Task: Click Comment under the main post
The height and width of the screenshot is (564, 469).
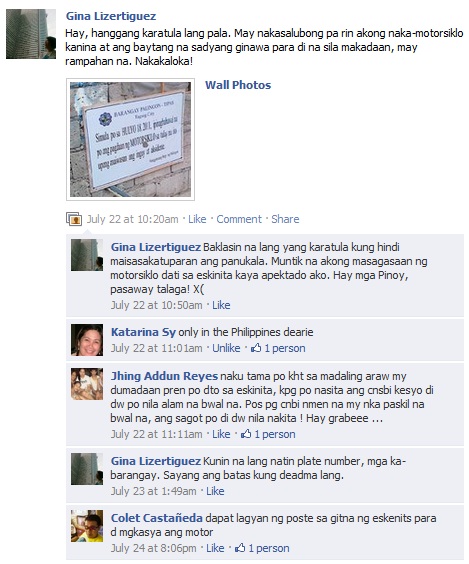Action: (239, 219)
